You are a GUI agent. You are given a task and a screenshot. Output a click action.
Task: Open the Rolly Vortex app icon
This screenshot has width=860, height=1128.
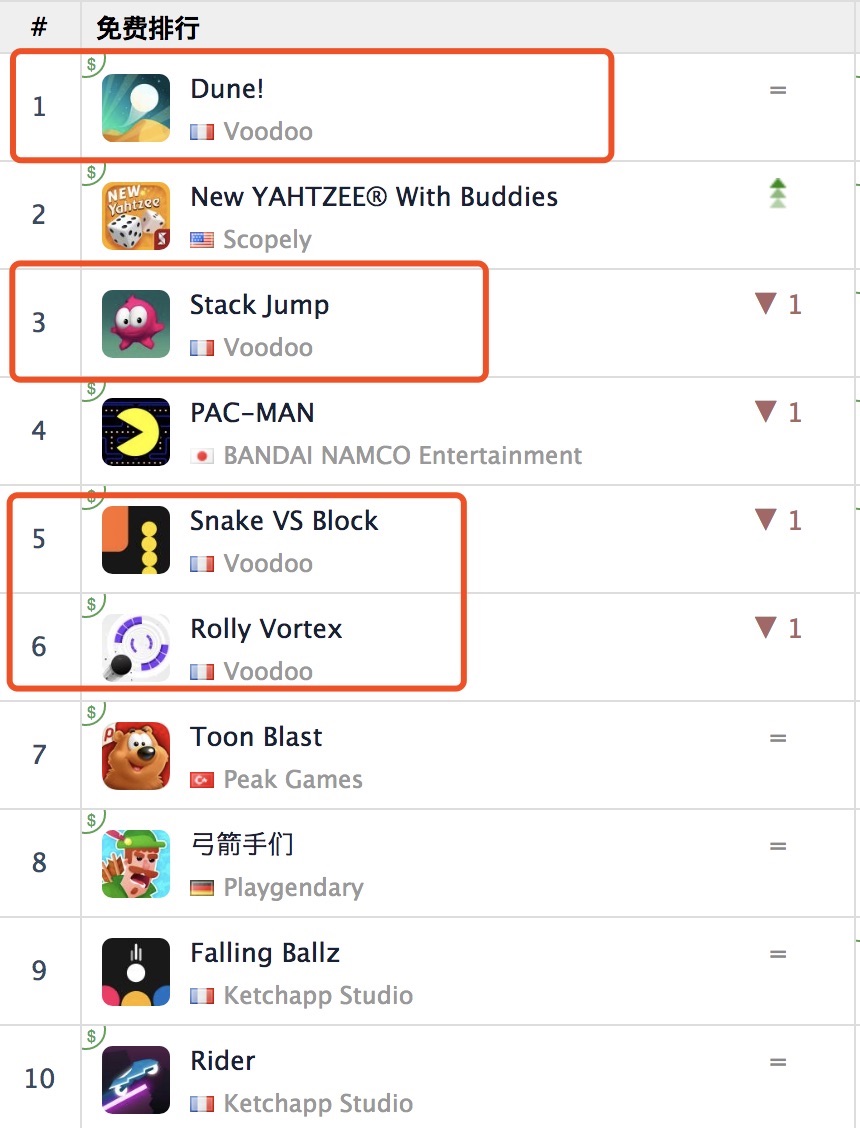pyautogui.click(x=136, y=647)
